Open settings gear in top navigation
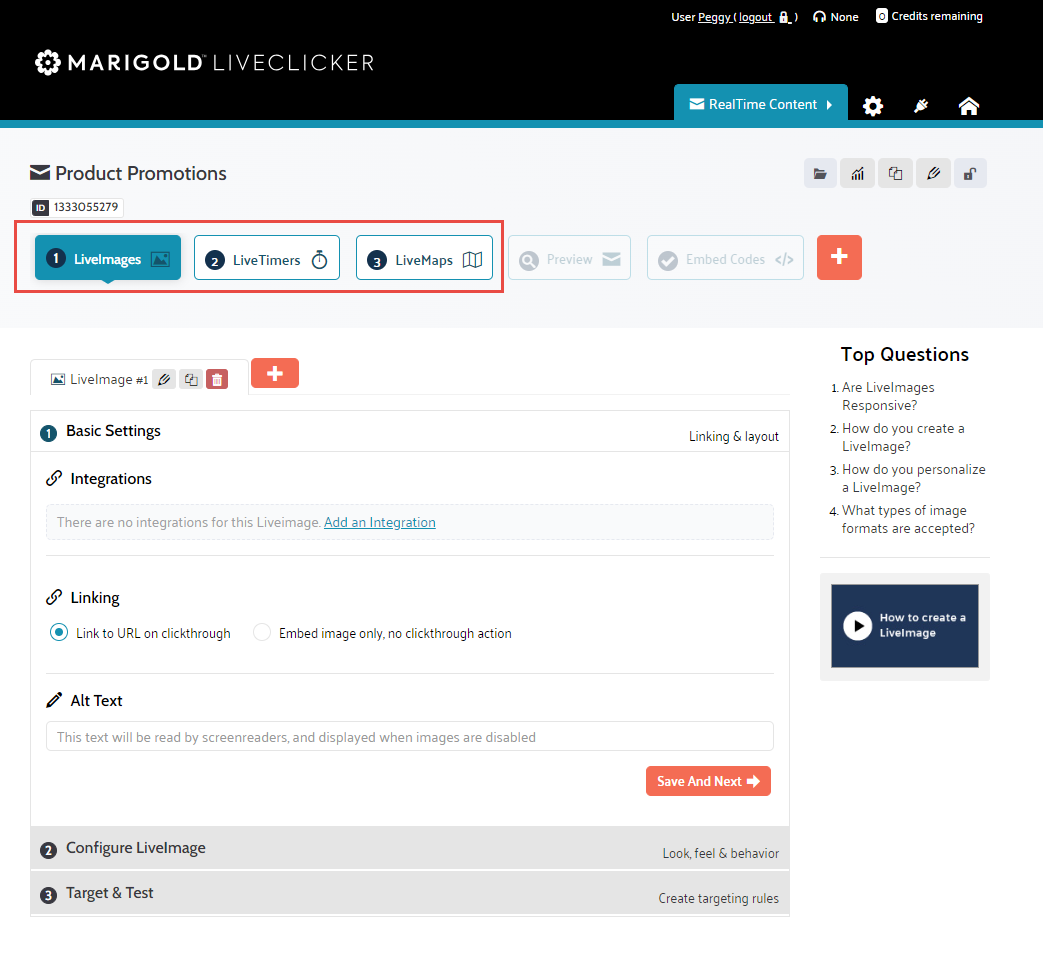 [873, 106]
